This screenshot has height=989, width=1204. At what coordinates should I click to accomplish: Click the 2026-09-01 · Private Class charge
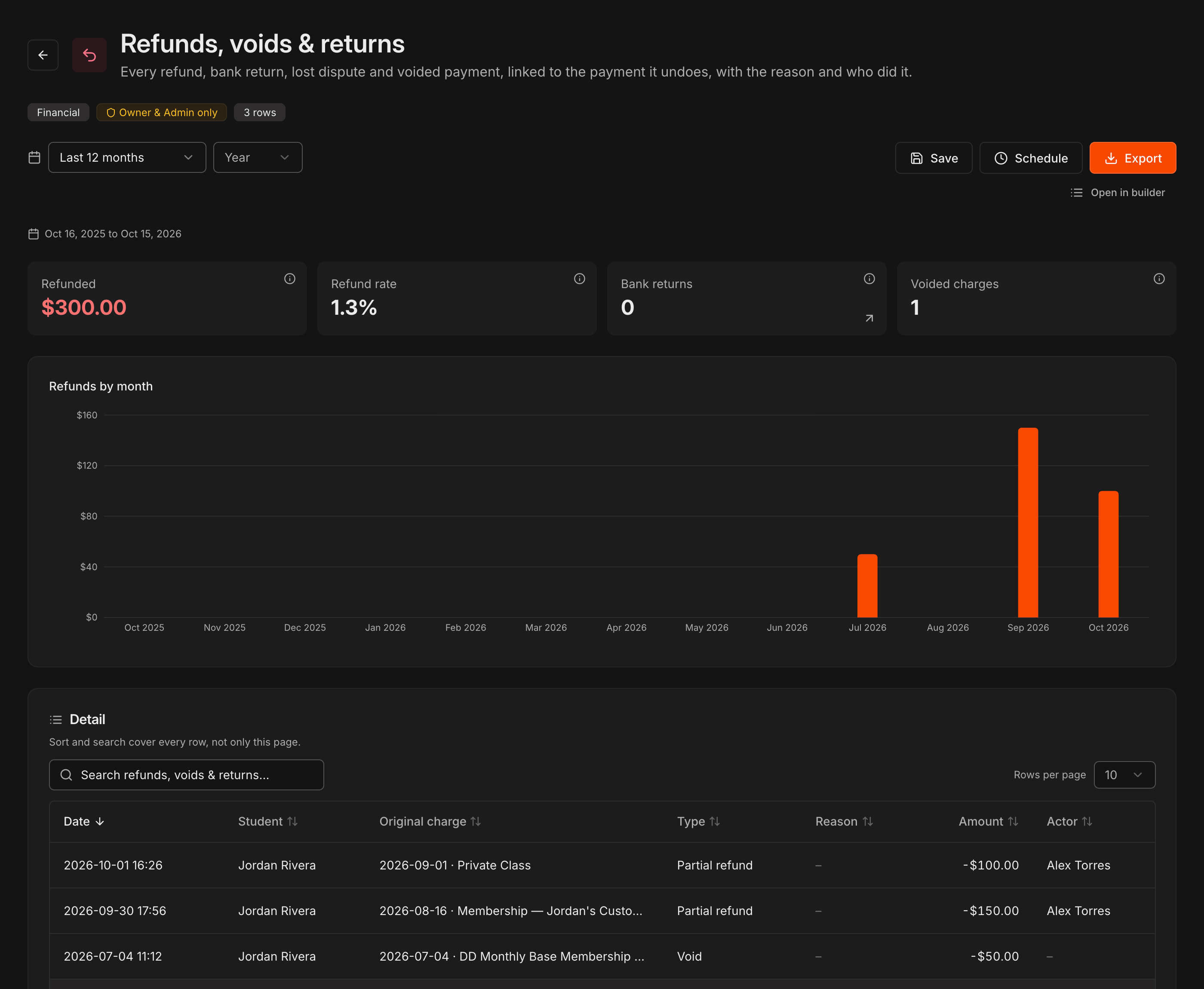[x=455, y=865]
